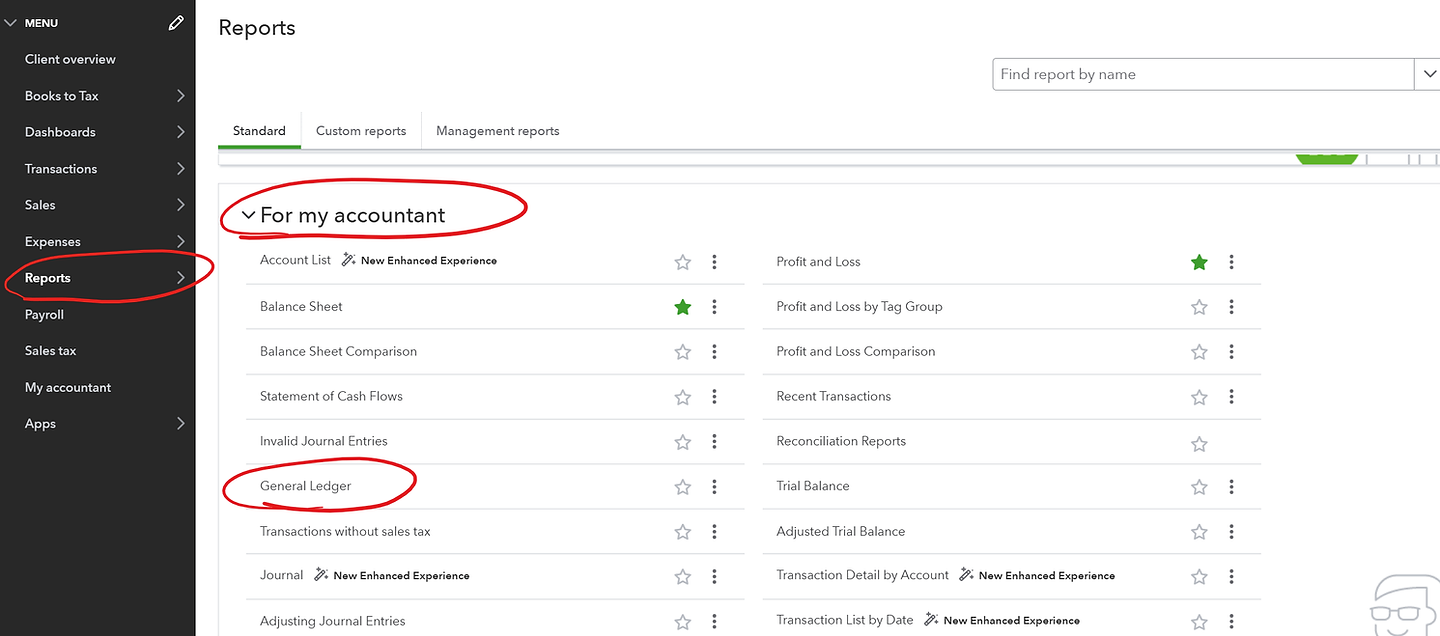Open the Adjusting Journal Entries report

333,621
